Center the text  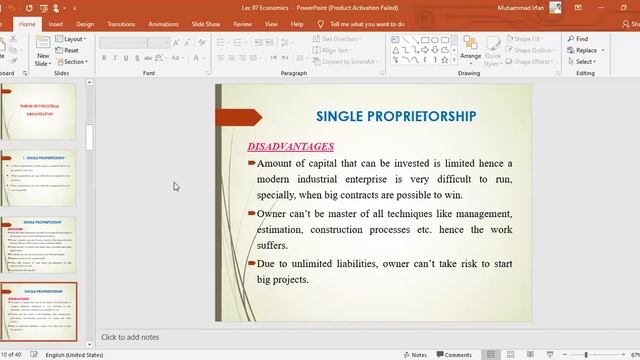[231, 58]
